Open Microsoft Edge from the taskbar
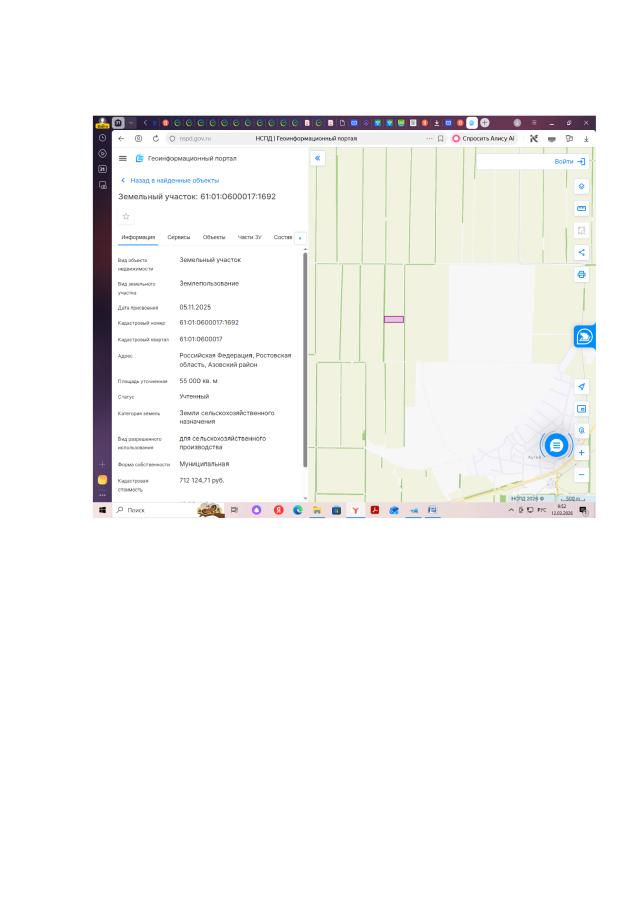The height and width of the screenshot is (905, 640). click(x=298, y=510)
